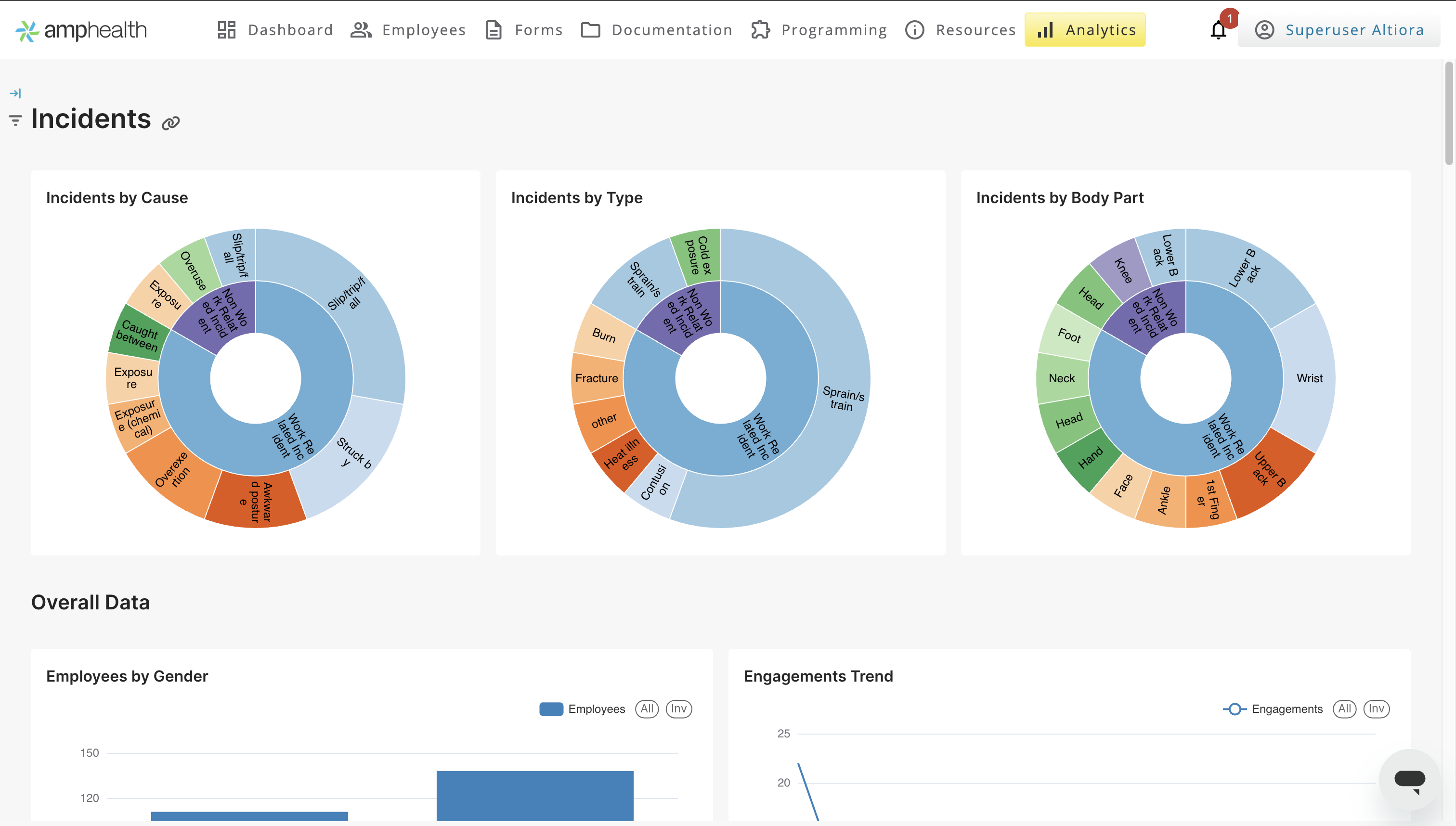This screenshot has width=1456, height=826.
Task: Click the user account avatar icon
Action: pyautogui.click(x=1264, y=30)
